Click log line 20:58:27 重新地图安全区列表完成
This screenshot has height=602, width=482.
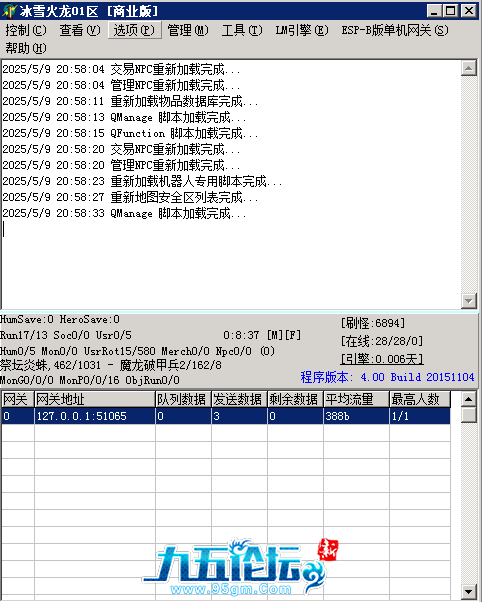(130, 197)
